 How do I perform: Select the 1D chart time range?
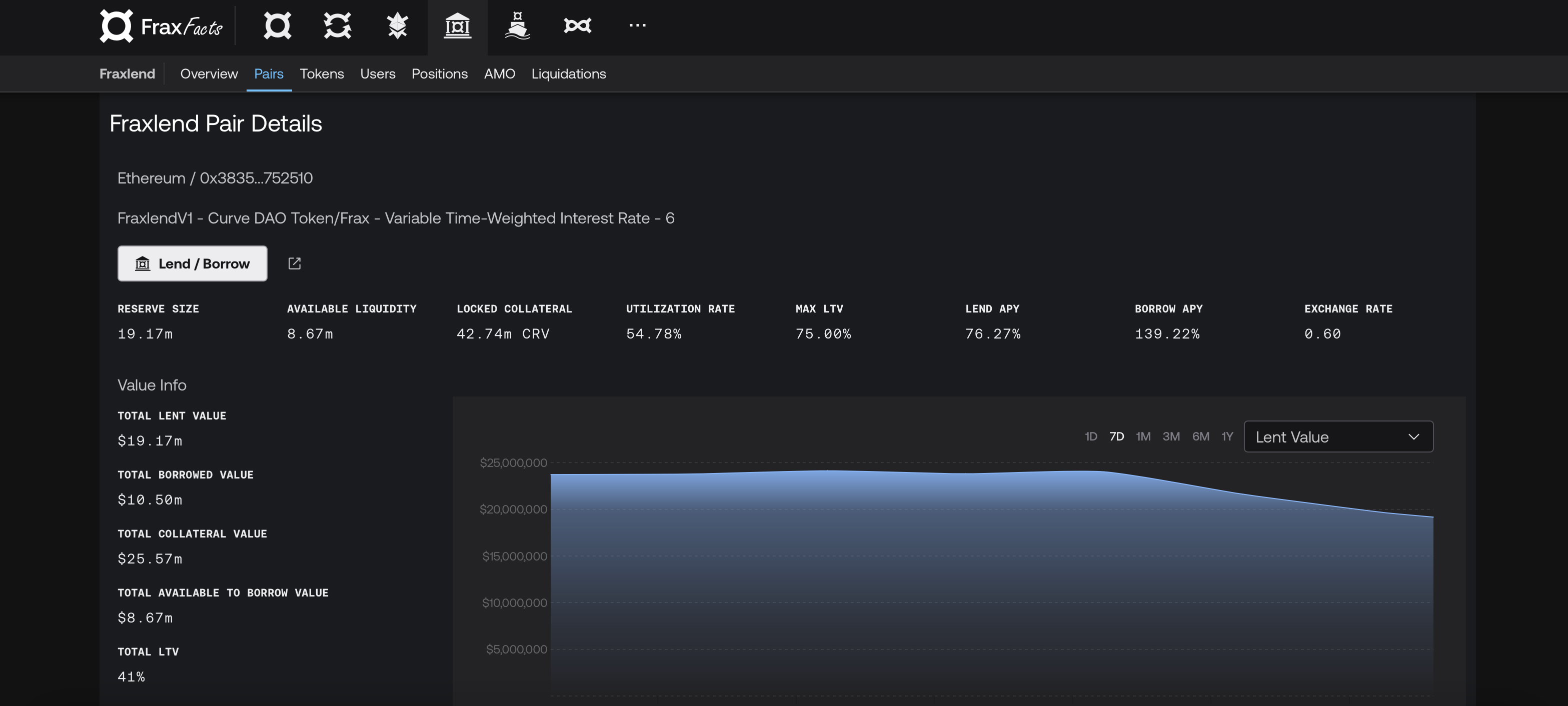point(1091,436)
